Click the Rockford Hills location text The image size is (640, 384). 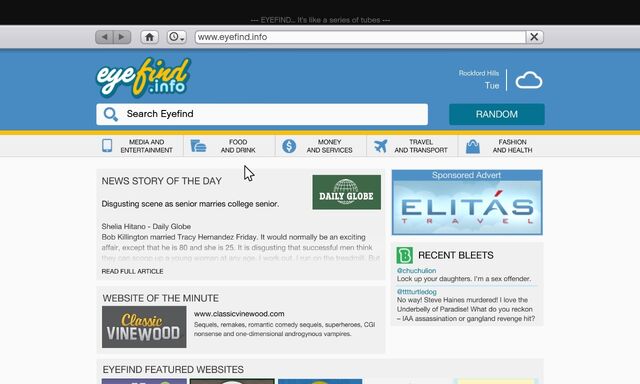coord(479,73)
